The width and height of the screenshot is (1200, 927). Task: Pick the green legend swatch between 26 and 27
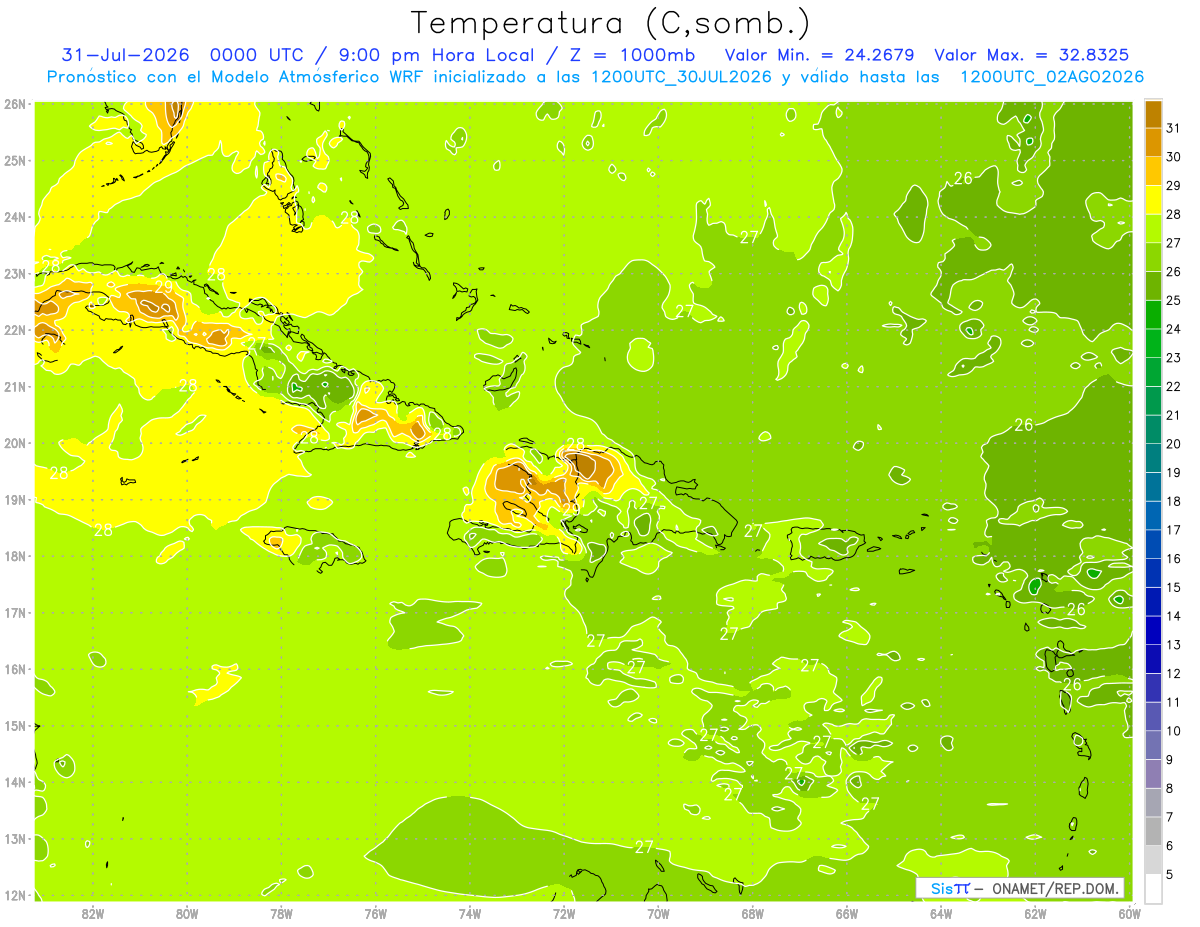(x=1153, y=257)
